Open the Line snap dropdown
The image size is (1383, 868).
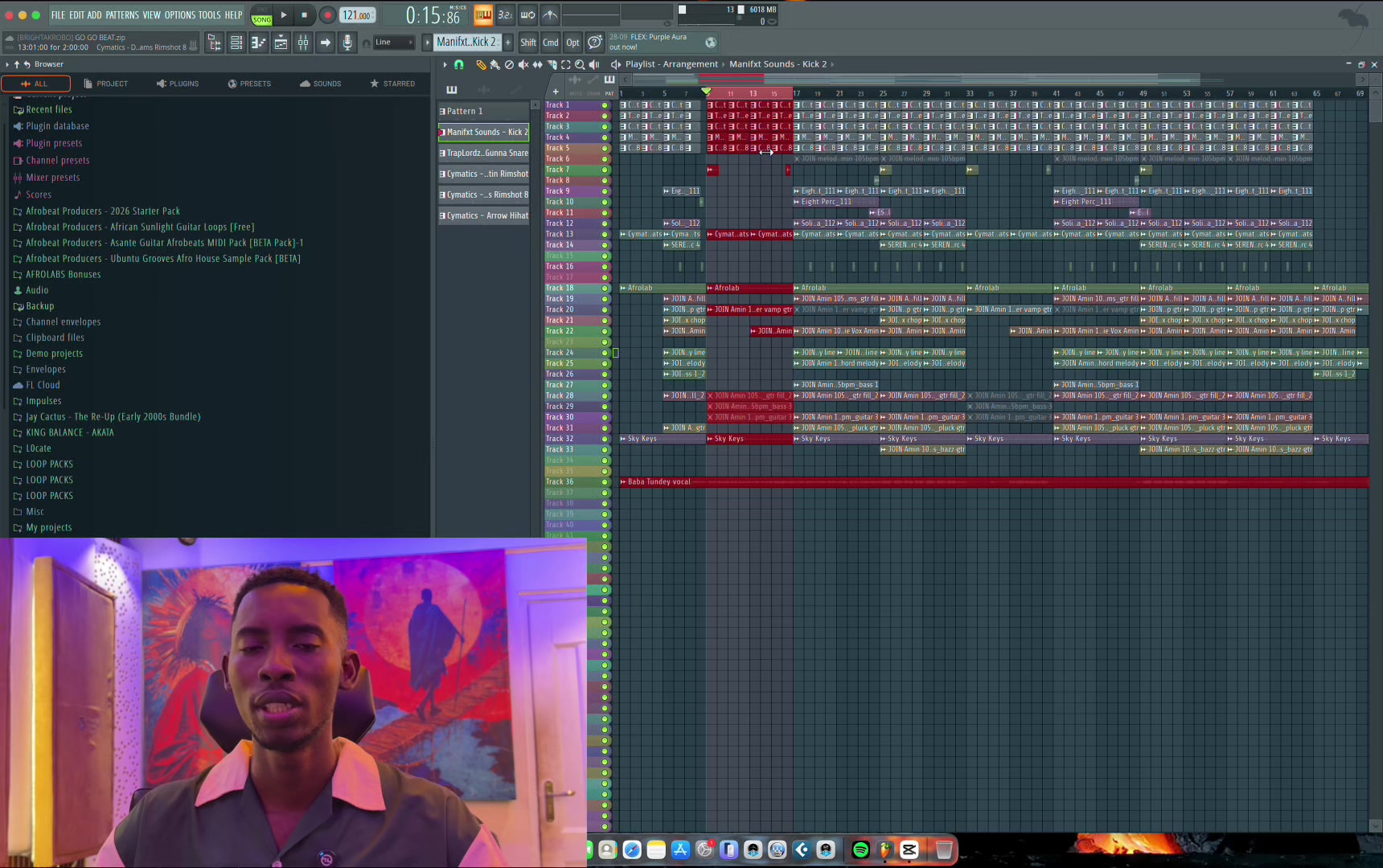coord(394,43)
